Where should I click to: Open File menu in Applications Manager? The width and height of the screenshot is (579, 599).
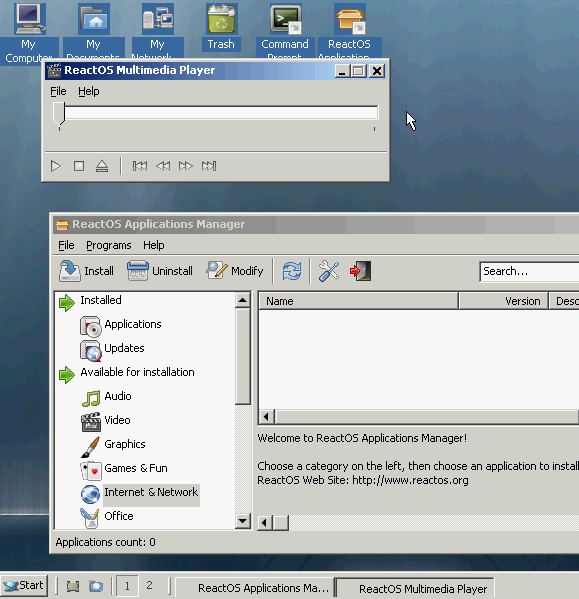(66, 245)
